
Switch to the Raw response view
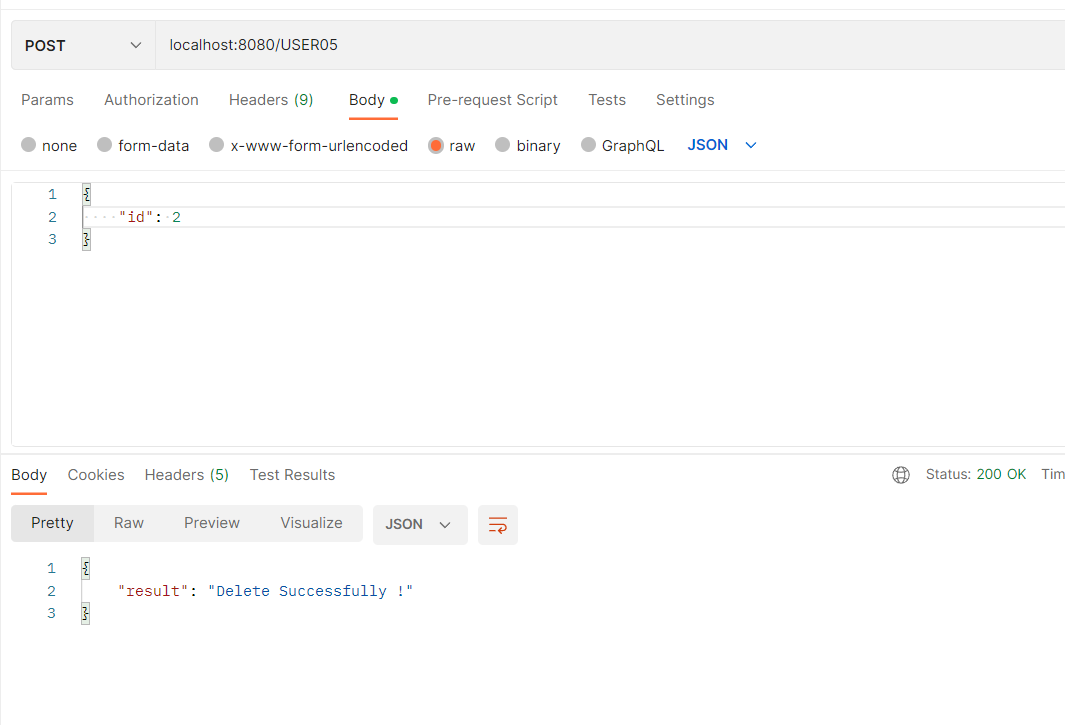[128, 523]
